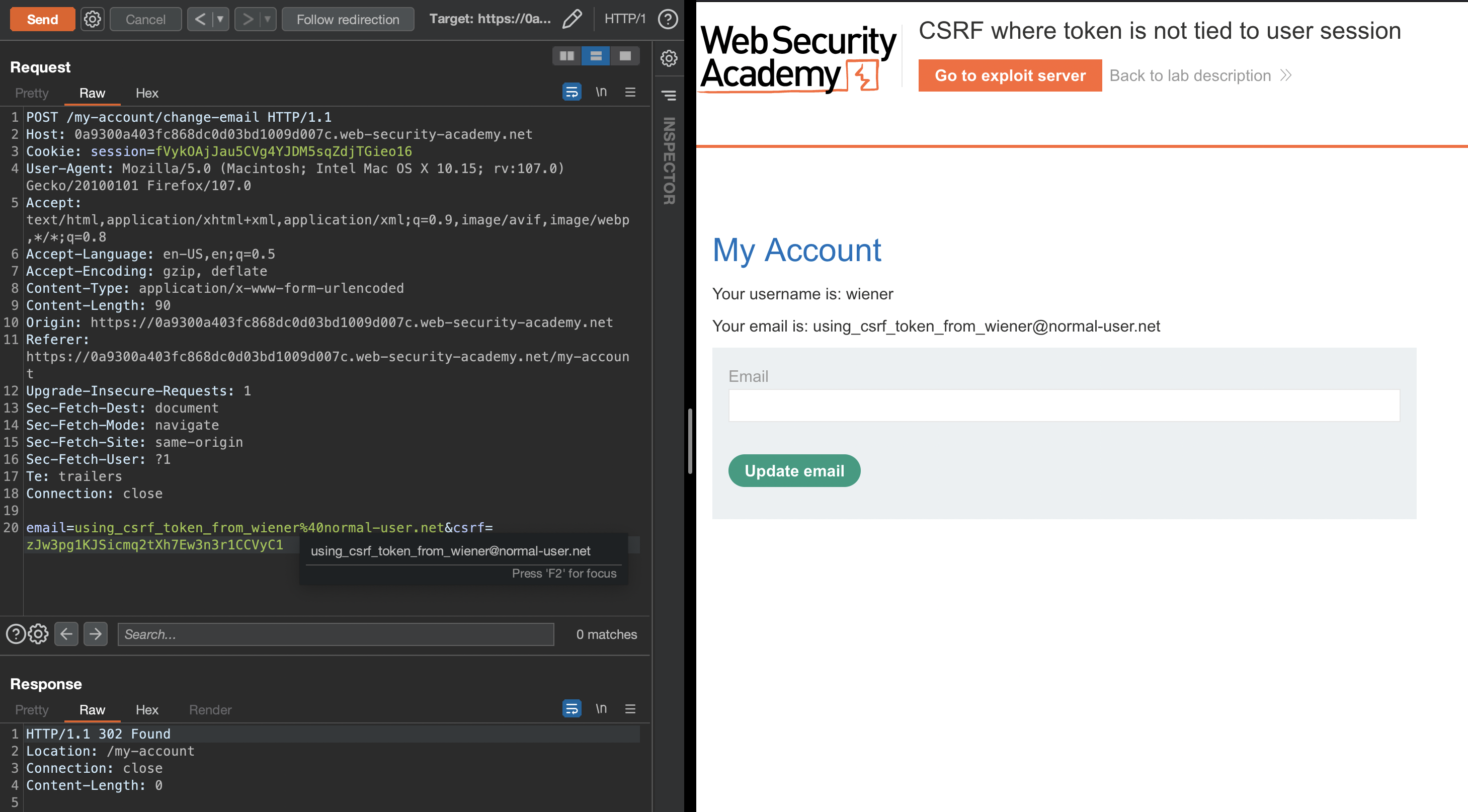Image resolution: width=1468 pixels, height=812 pixels.
Task: Open search settings gear in request panel
Action: (x=38, y=633)
